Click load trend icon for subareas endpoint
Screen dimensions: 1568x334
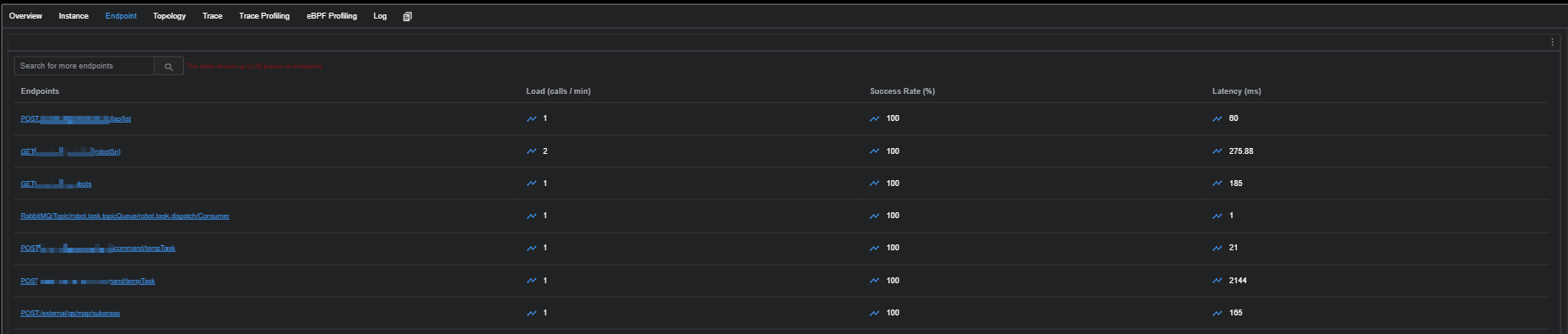pyautogui.click(x=531, y=313)
